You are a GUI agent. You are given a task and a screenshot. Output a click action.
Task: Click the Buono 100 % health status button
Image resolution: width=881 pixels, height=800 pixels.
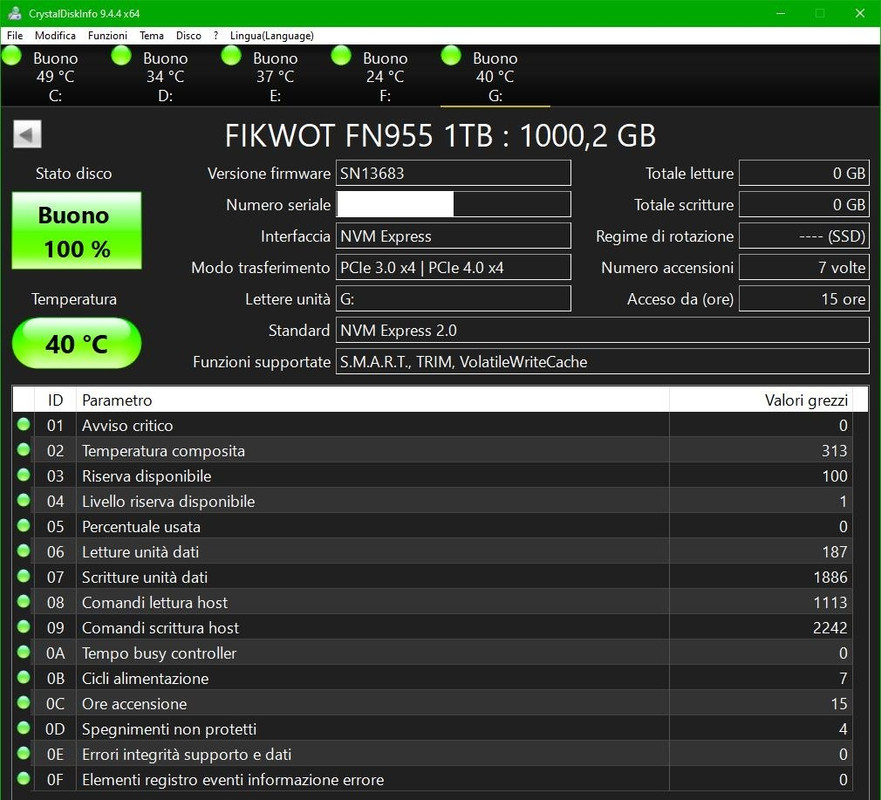(76, 230)
